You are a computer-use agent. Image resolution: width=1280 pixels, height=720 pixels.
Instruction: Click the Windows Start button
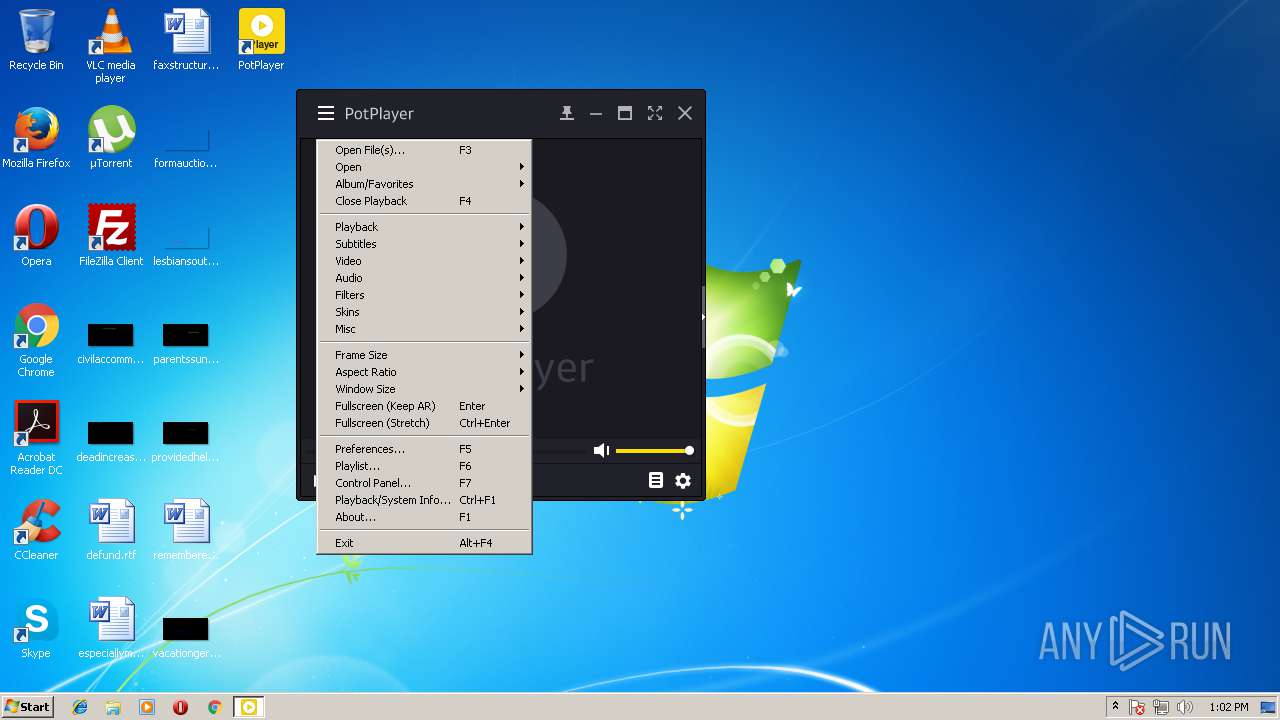pyautogui.click(x=28, y=707)
